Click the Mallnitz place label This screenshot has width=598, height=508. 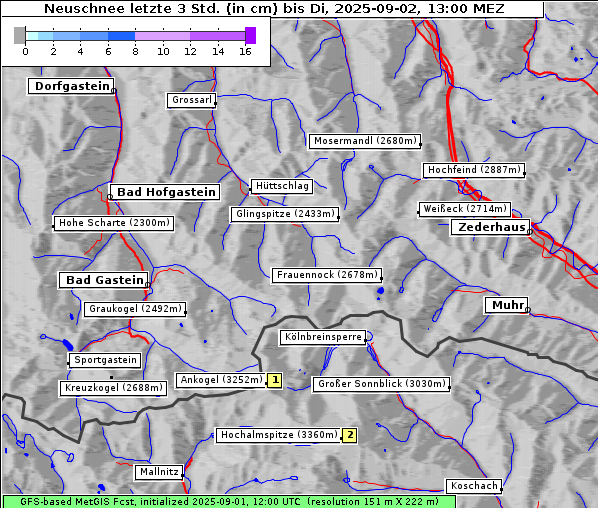coord(159,473)
